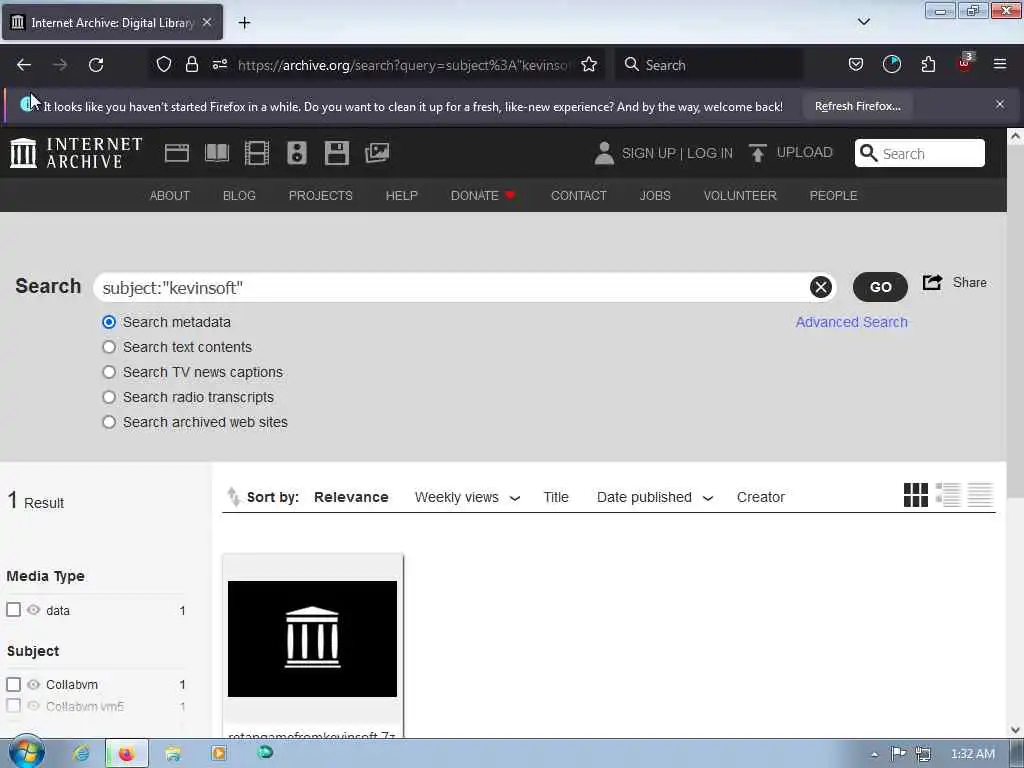The height and width of the screenshot is (768, 1024).
Task: Click the Internet Archive logo
Action: 76,153
